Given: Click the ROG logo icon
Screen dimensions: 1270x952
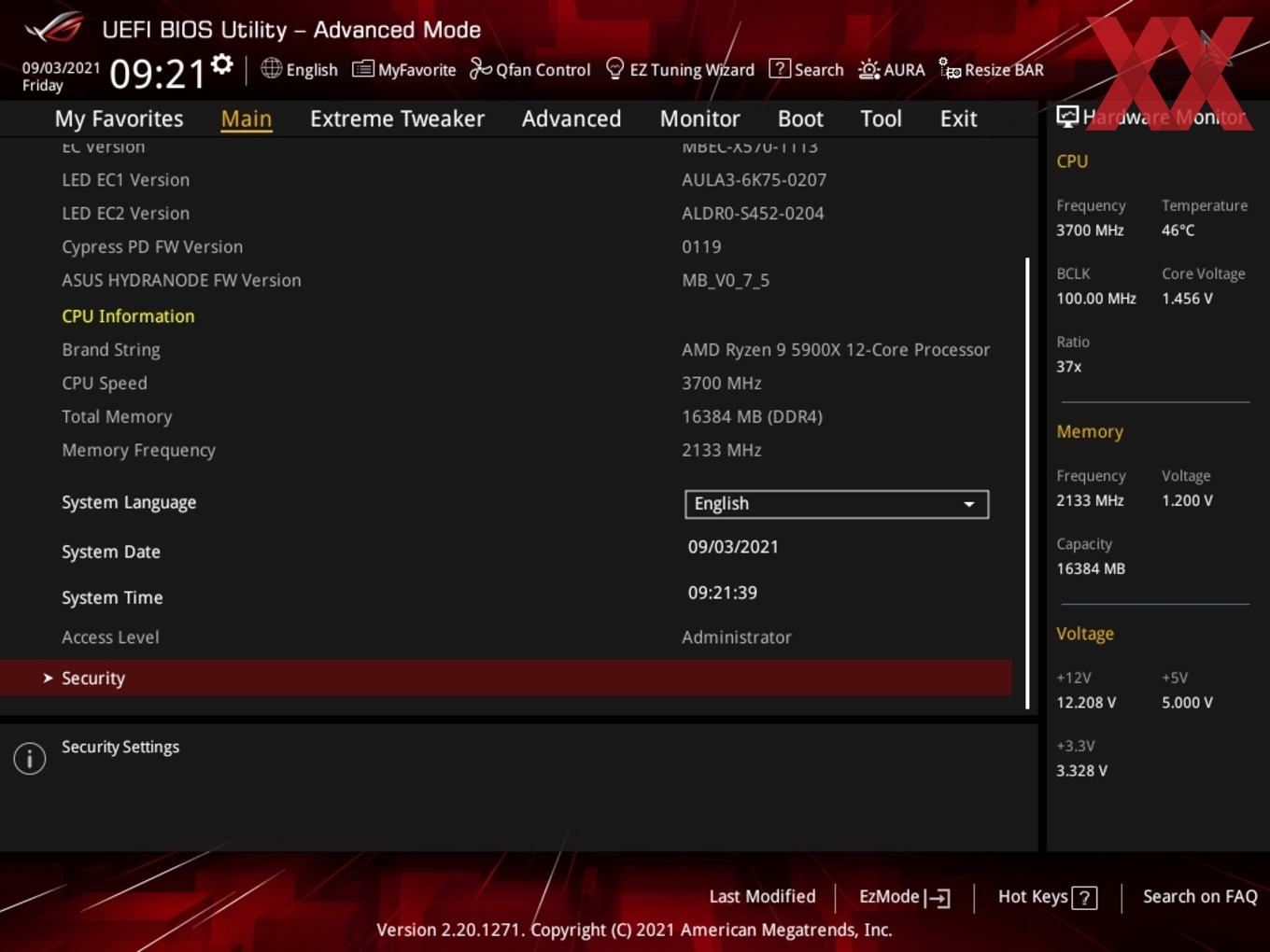Looking at the screenshot, I should 53,28.
